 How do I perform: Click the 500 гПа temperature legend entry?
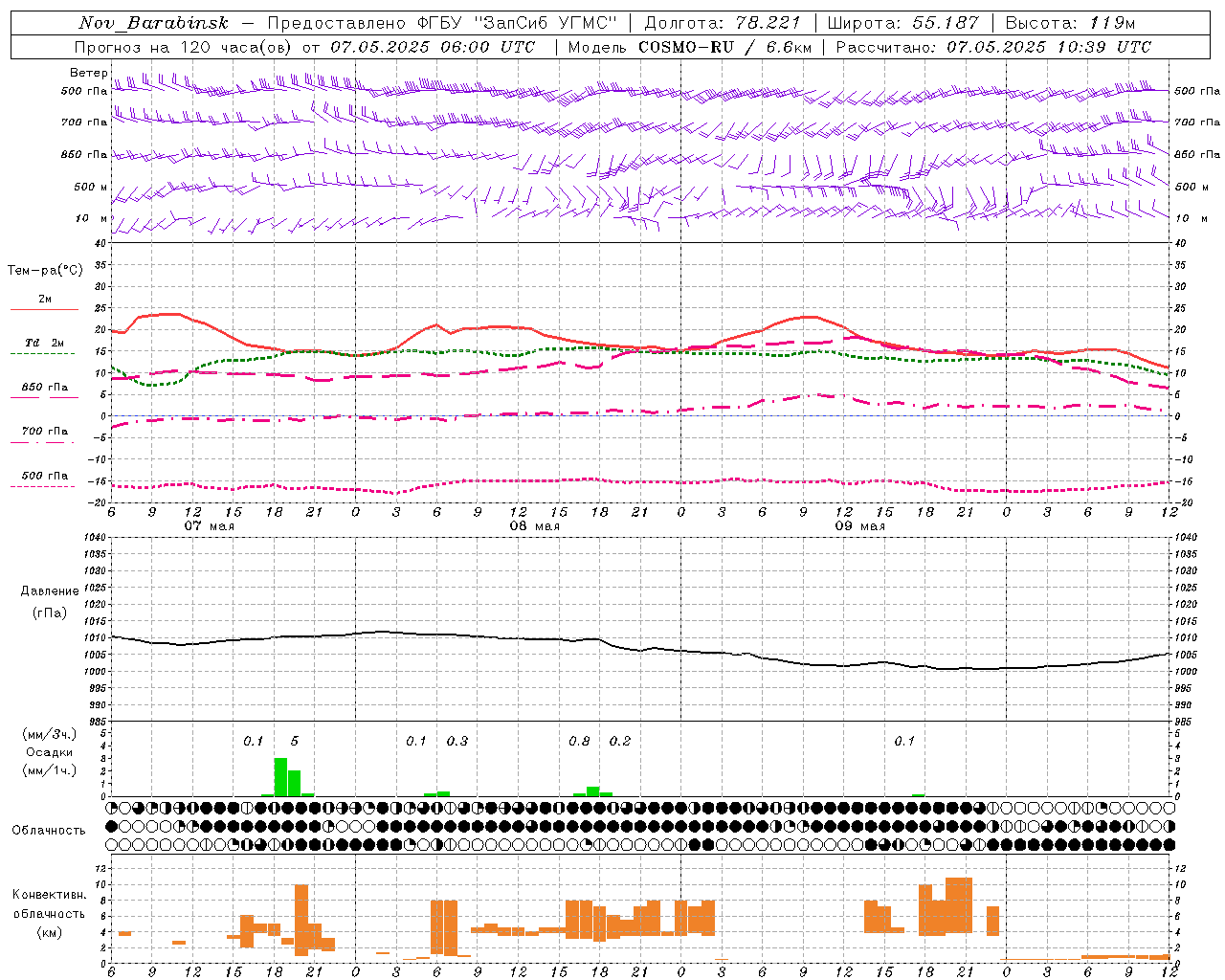click(x=45, y=476)
